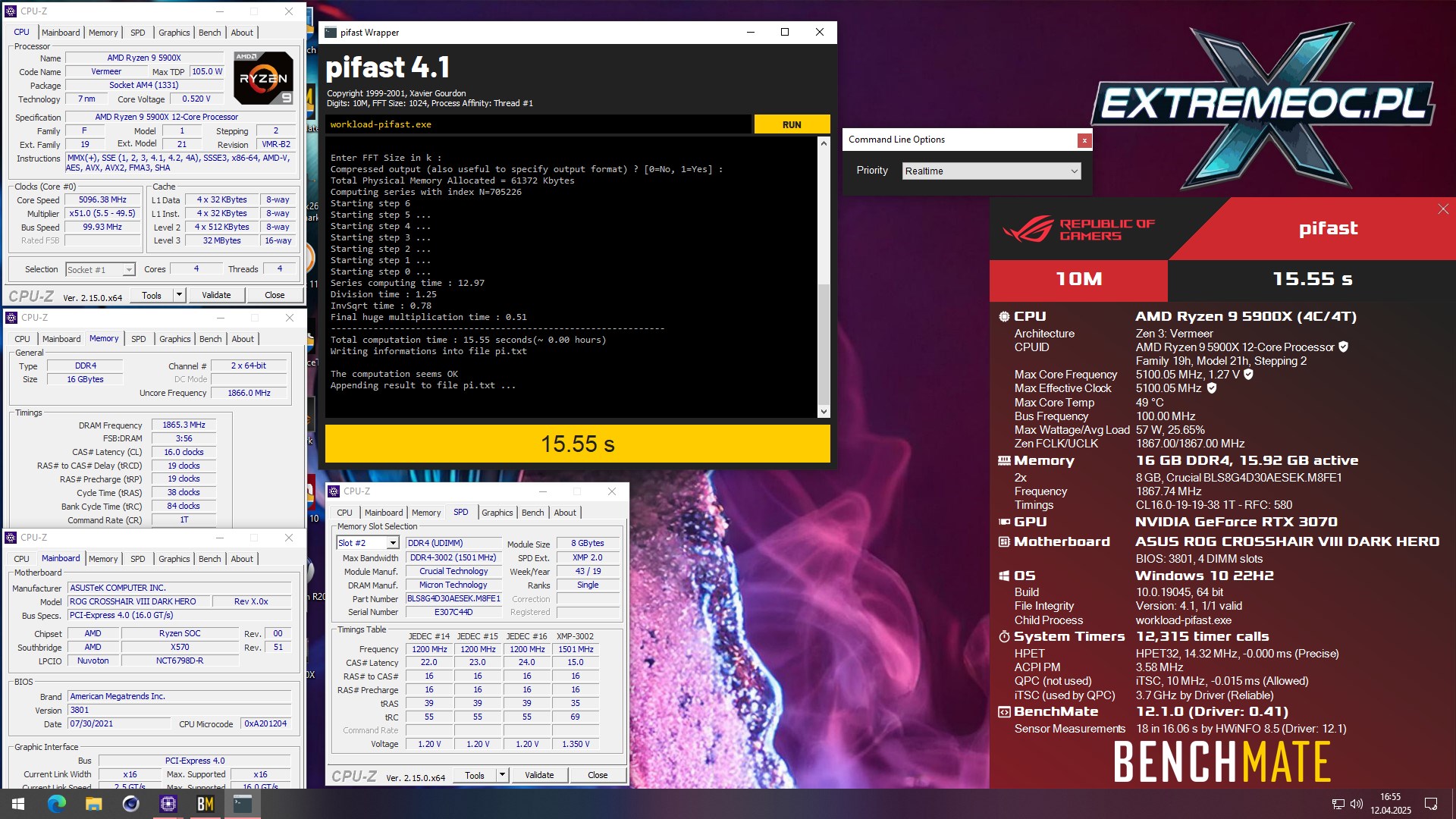Select the About tab in the SPD CPU-Z window
The height and width of the screenshot is (819, 1456).
click(565, 513)
